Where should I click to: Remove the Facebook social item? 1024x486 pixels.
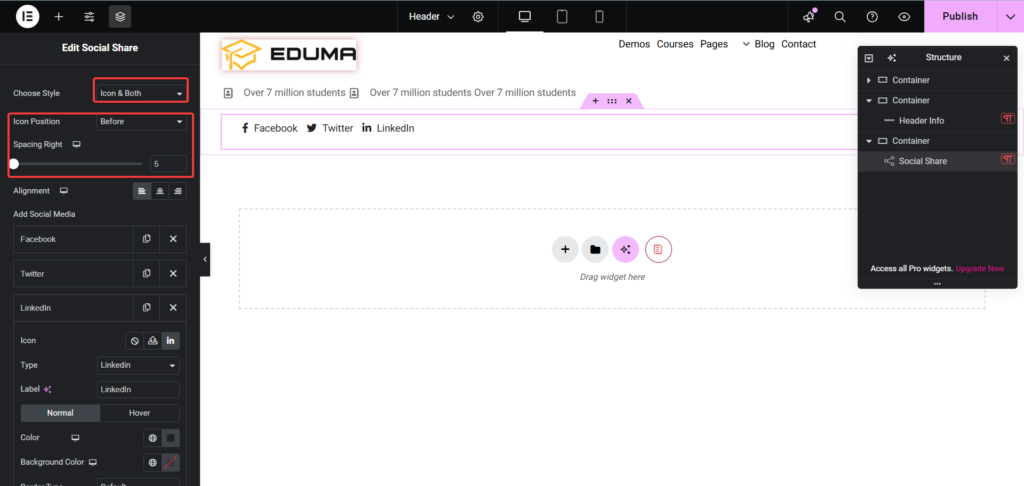click(173, 239)
